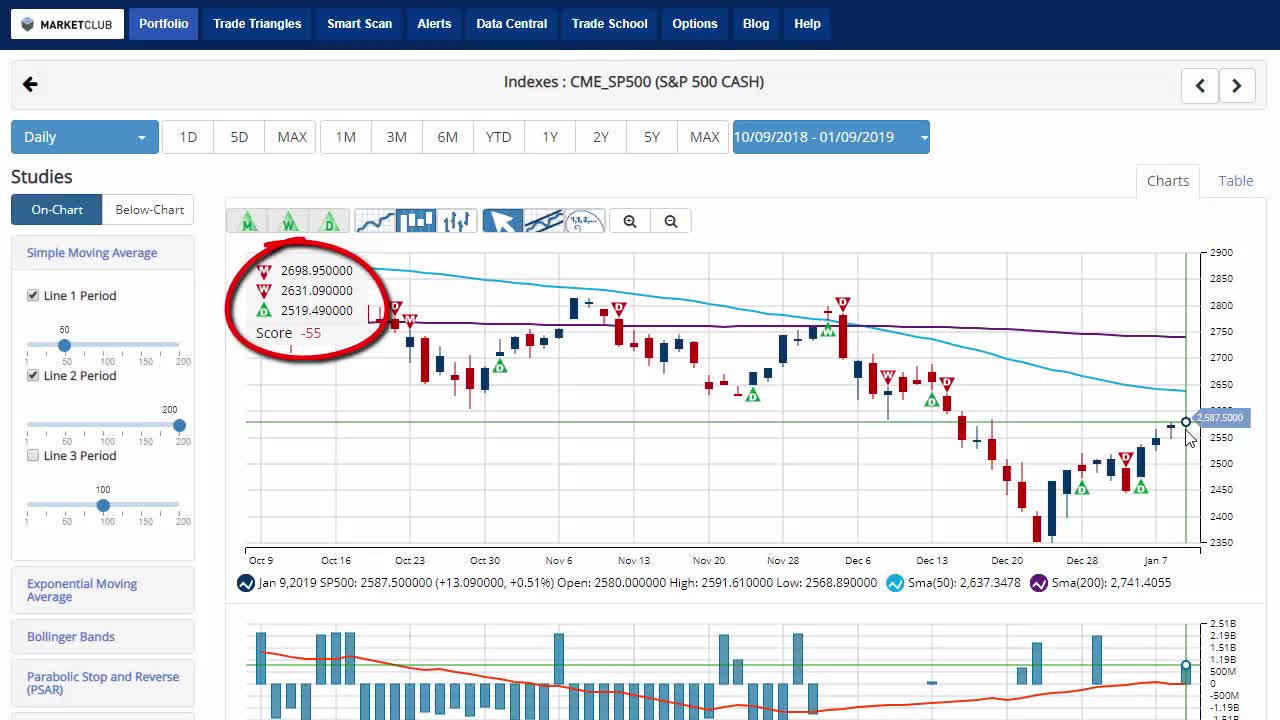
Task: Set chart range to 6M
Action: coord(448,137)
